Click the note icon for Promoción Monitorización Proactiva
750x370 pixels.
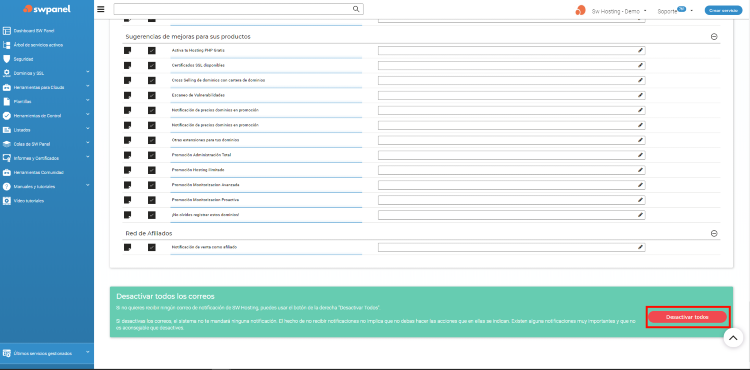point(128,200)
